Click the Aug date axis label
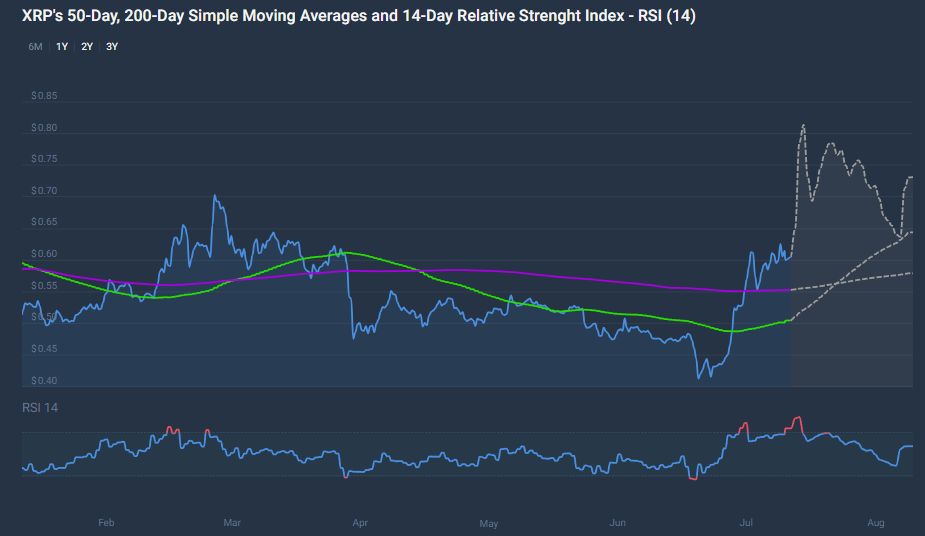925x536 pixels. pyautogui.click(x=876, y=522)
